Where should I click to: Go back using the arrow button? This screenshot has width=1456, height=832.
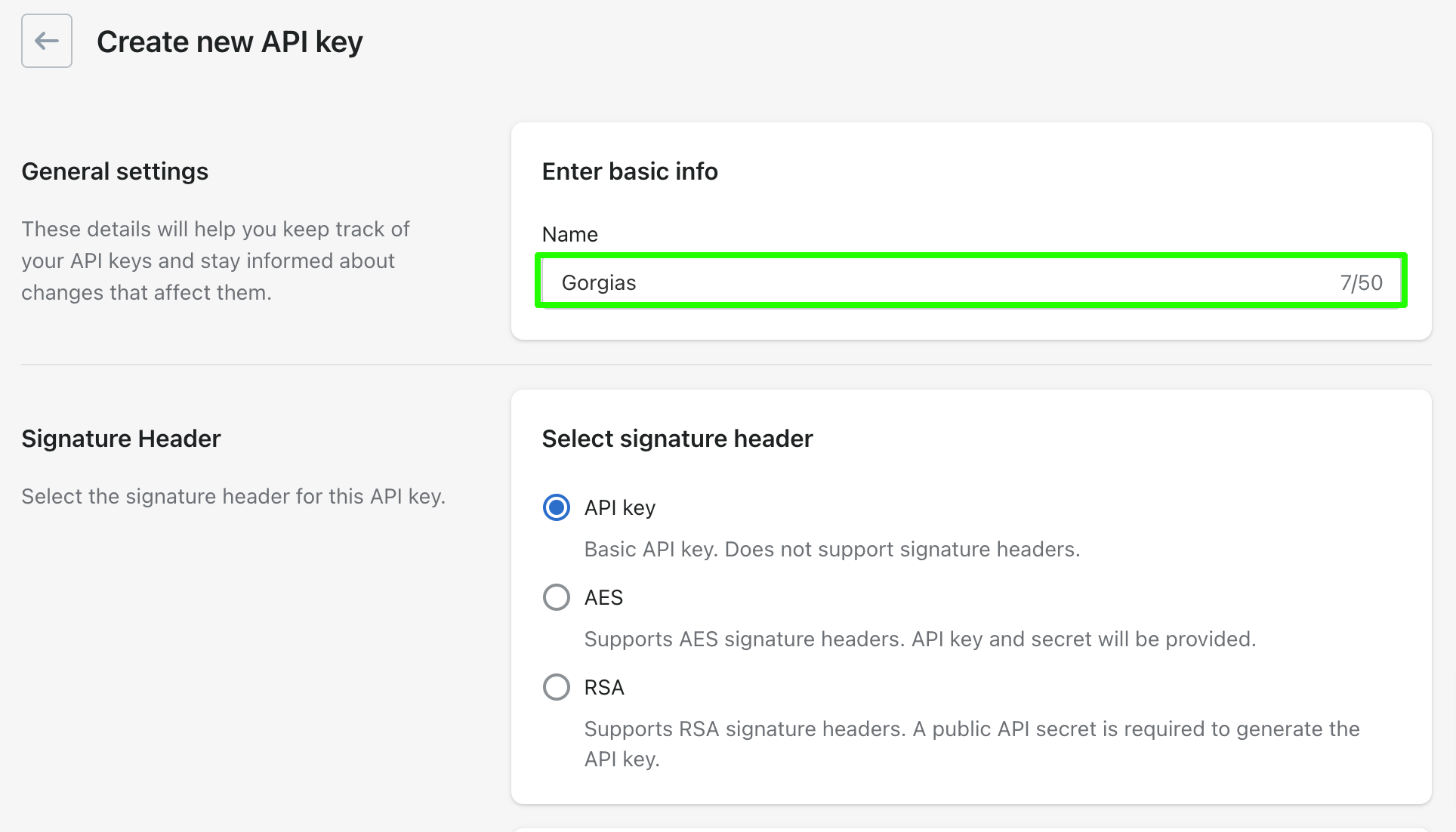click(47, 41)
